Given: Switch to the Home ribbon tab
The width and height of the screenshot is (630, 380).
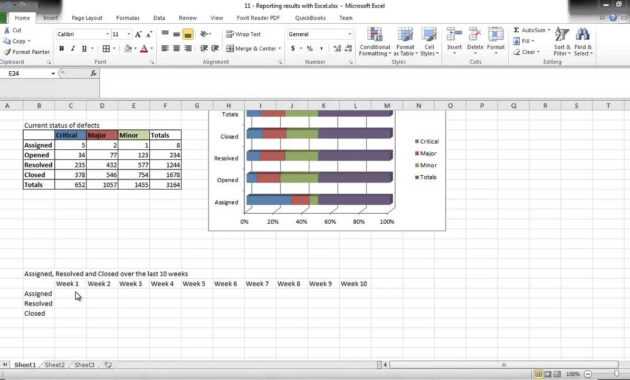Looking at the screenshot, I should coord(22,18).
